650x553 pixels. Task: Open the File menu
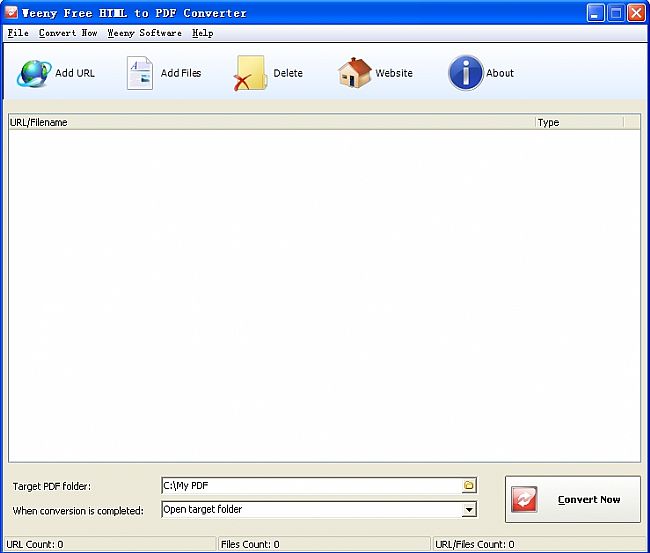[18, 33]
